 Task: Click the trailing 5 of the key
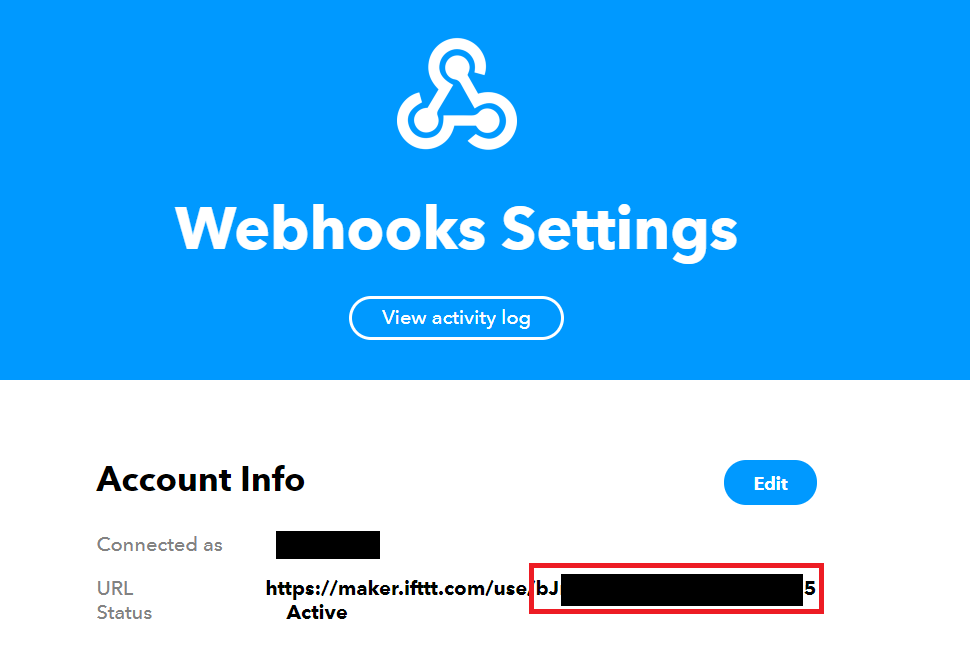pyautogui.click(x=810, y=588)
